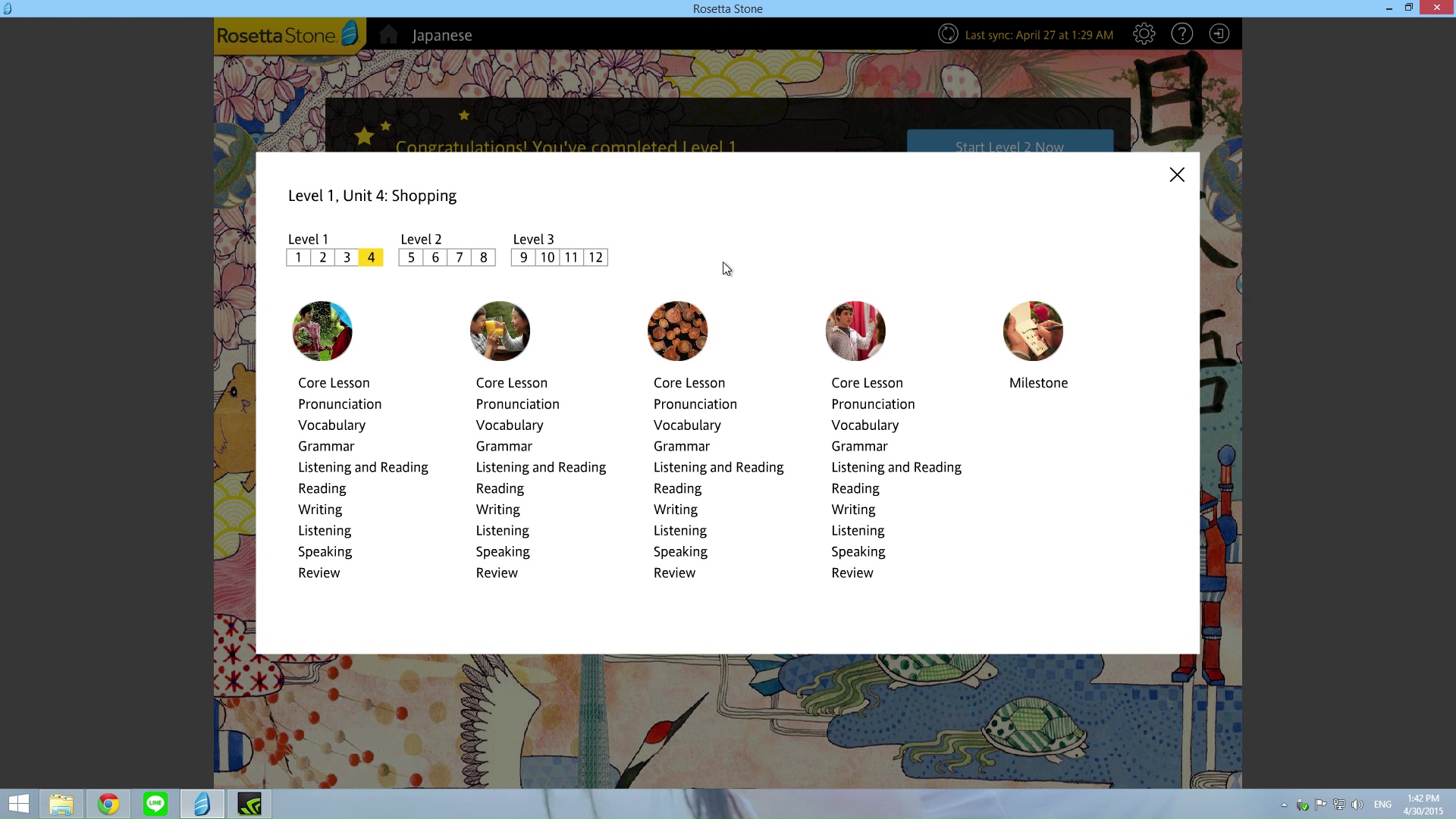The image size is (1456, 819).
Task: Select unit 8 in Level 2
Action: point(484,258)
